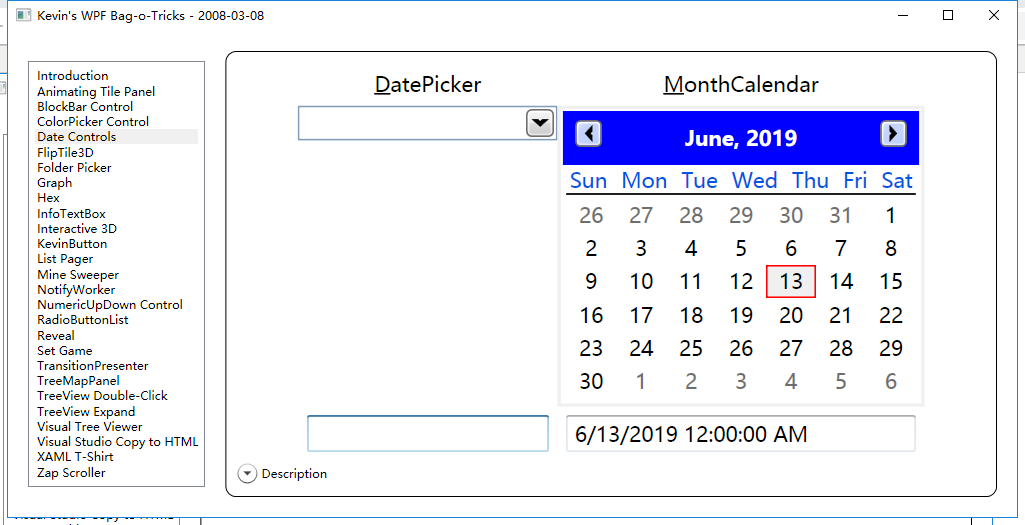Click the empty text box below DatePicker
Viewport: 1025px width, 525px height.
[x=428, y=433]
